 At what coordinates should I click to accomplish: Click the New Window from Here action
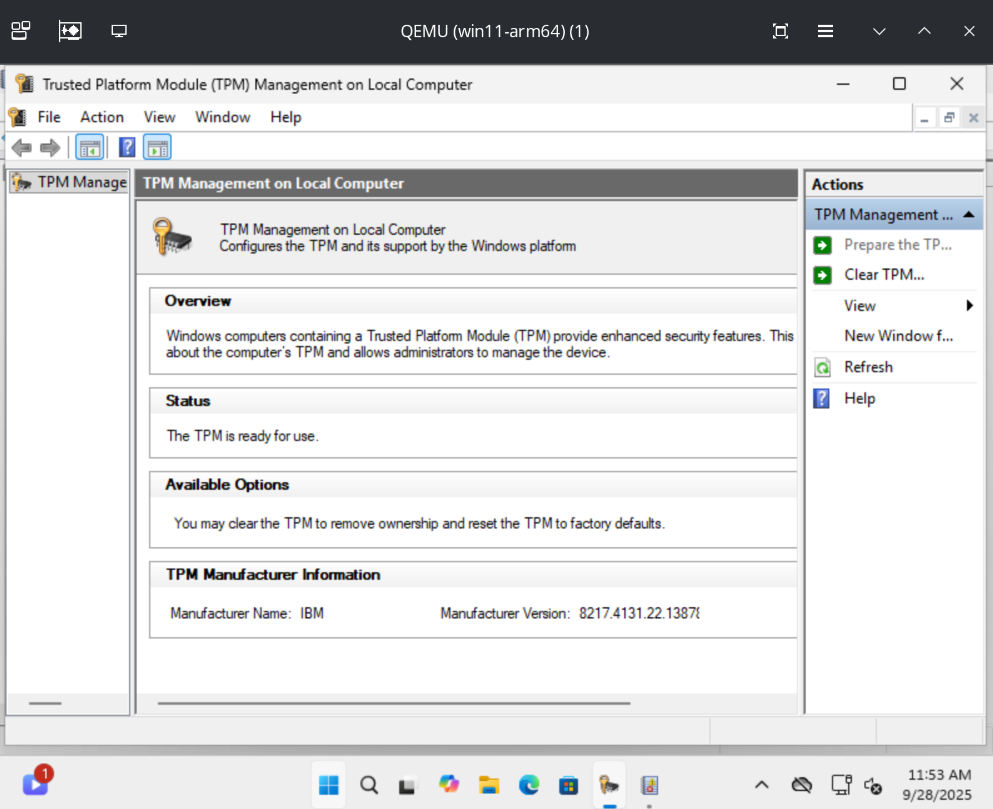point(898,336)
